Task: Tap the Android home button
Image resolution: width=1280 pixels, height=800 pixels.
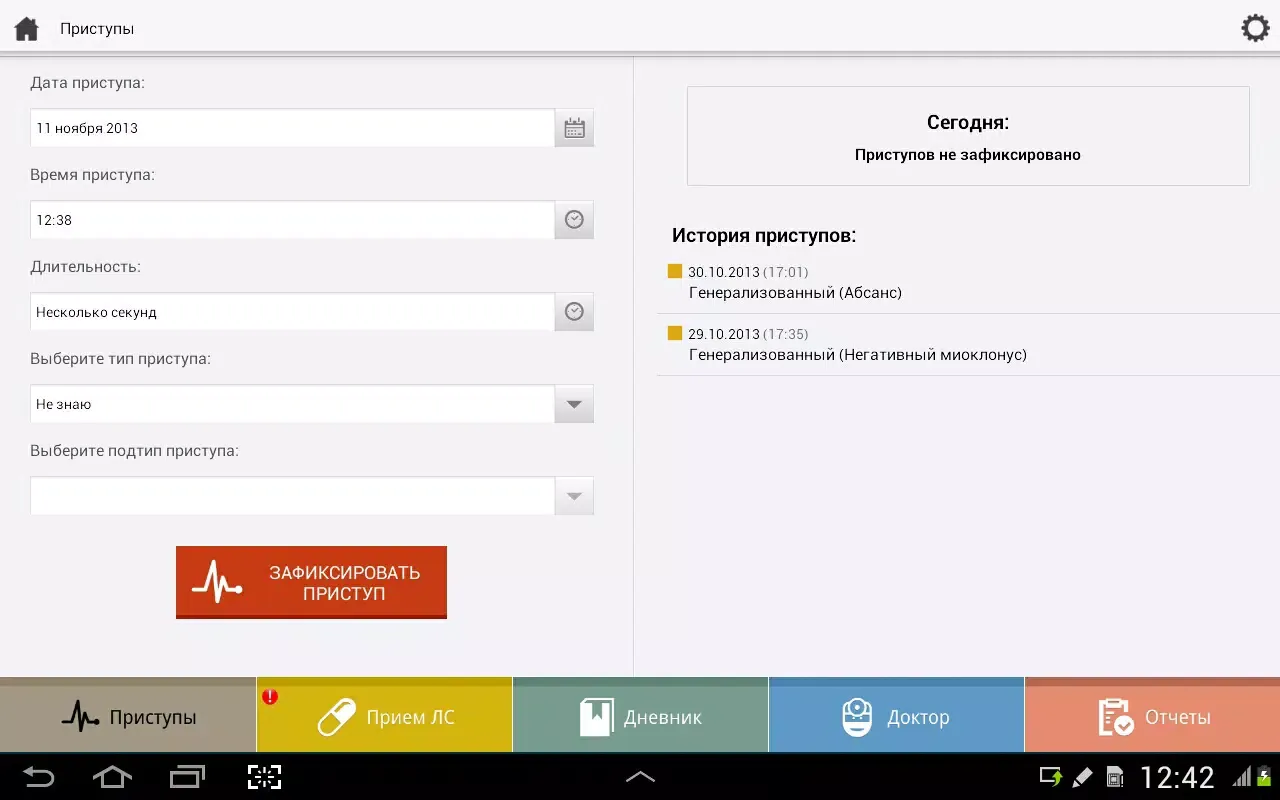Action: click(x=112, y=776)
